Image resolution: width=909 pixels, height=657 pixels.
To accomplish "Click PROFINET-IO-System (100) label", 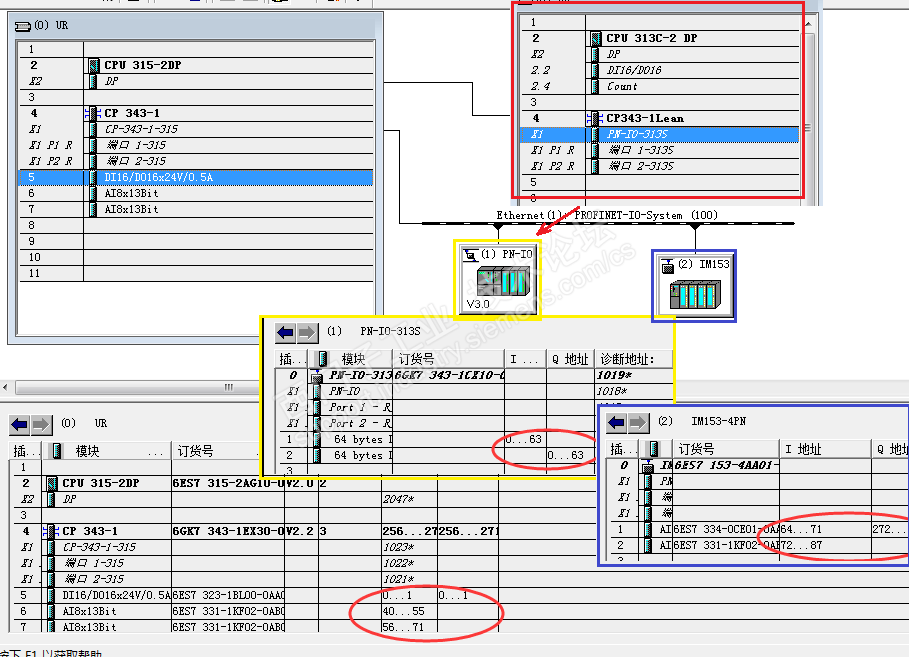I will (646, 215).
